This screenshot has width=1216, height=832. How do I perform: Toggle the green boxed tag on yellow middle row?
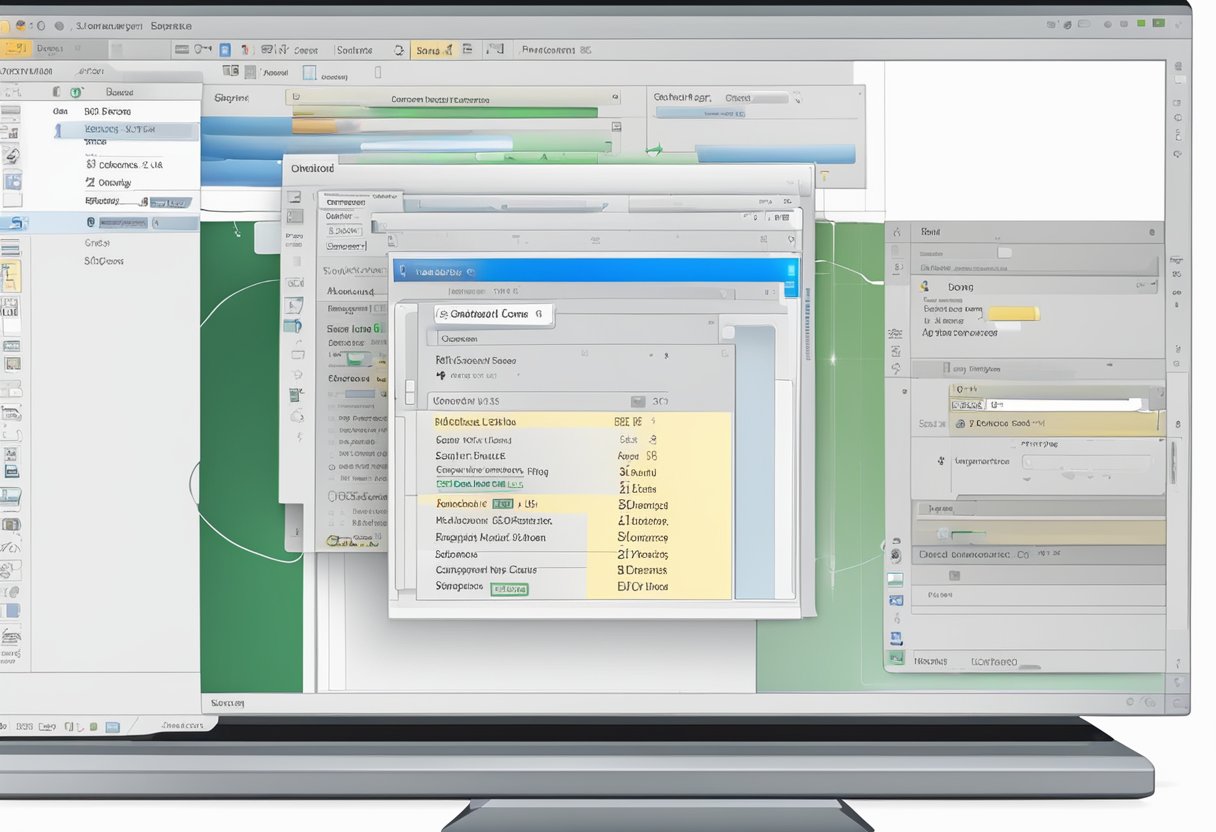(x=504, y=504)
